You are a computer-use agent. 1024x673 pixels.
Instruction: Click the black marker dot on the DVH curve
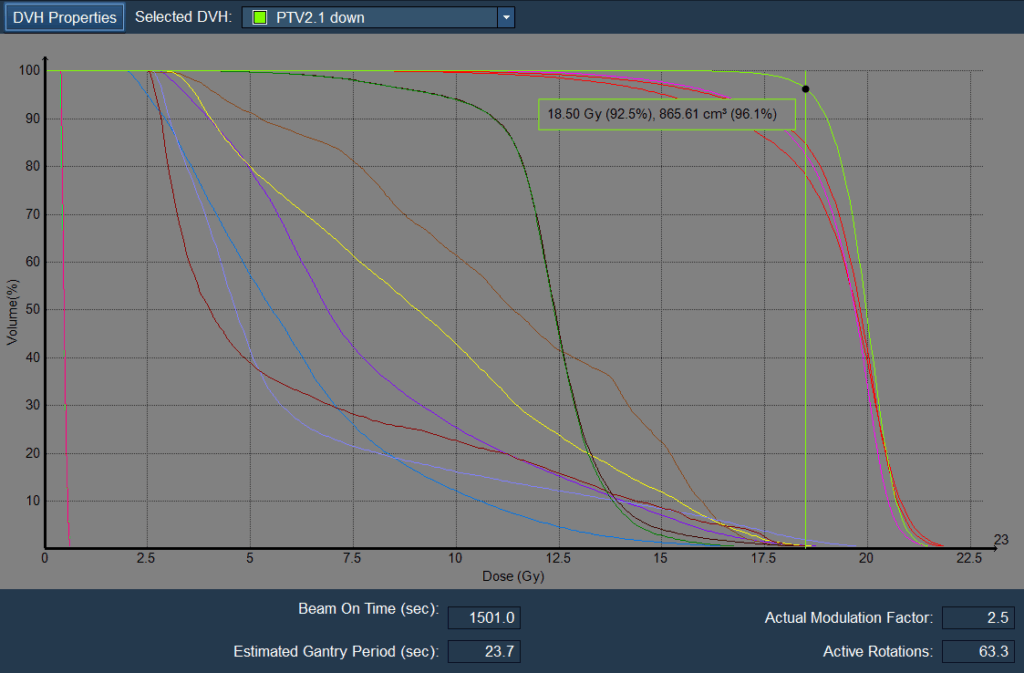click(805, 89)
